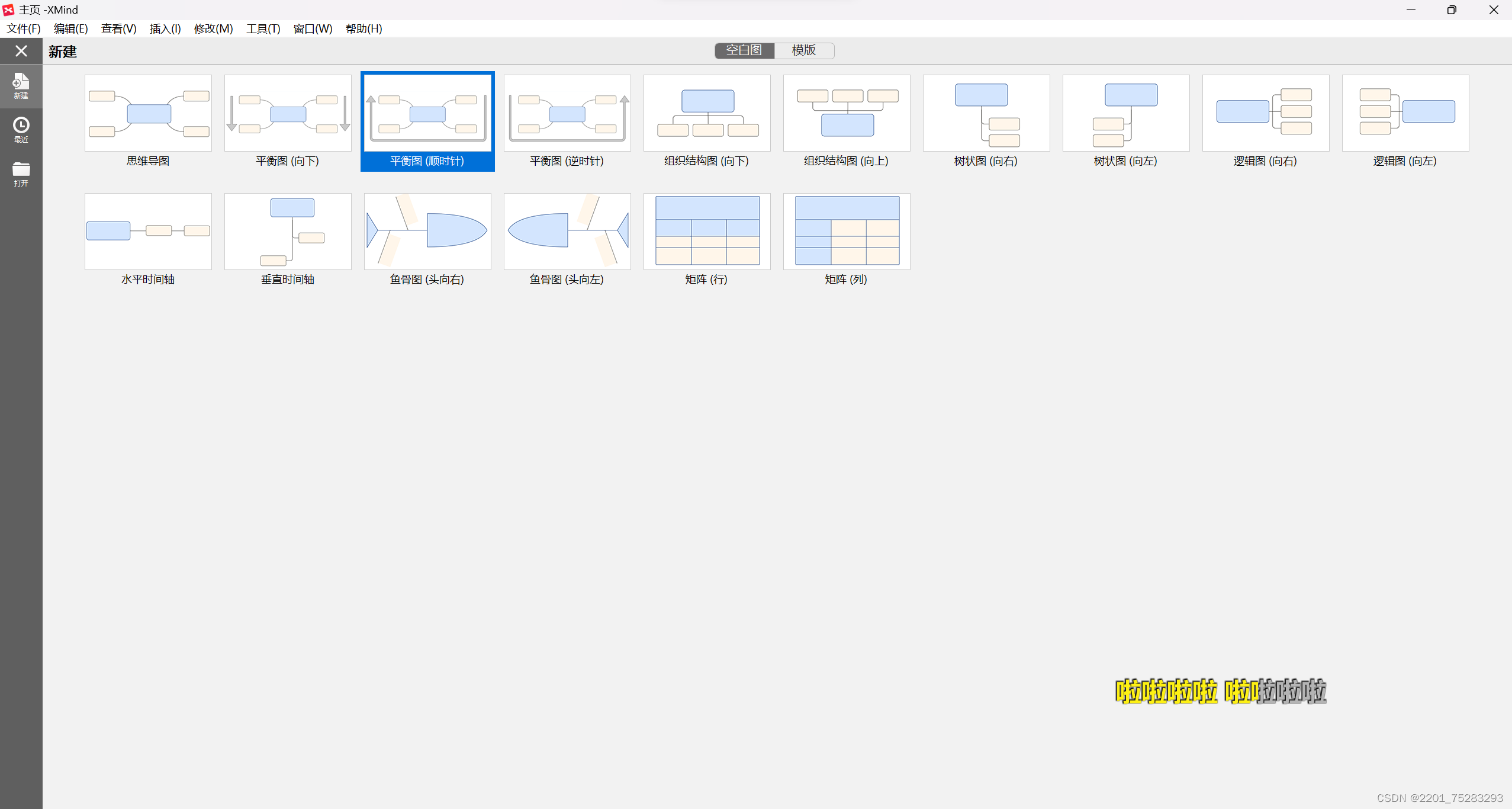Close the XMind window

1493,9
